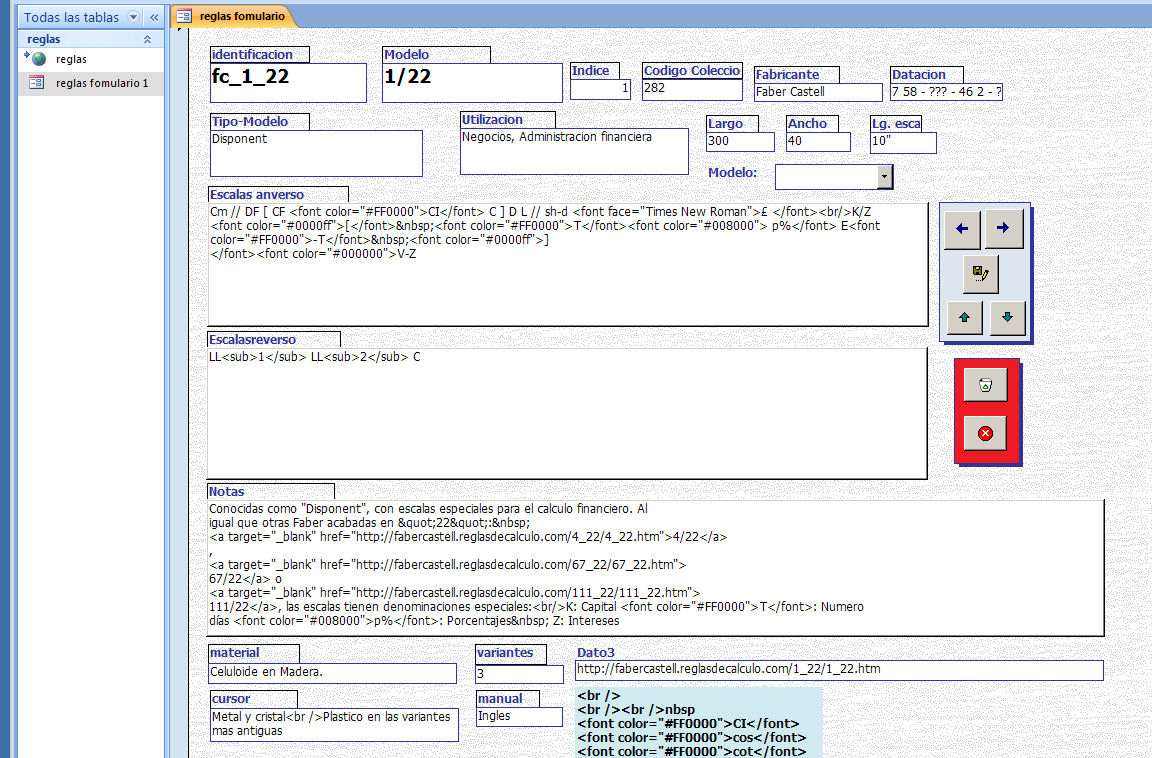Image resolution: width=1152 pixels, height=758 pixels.
Task: Select 'reglas fomulario 1' in navigation pane
Action: (101, 83)
